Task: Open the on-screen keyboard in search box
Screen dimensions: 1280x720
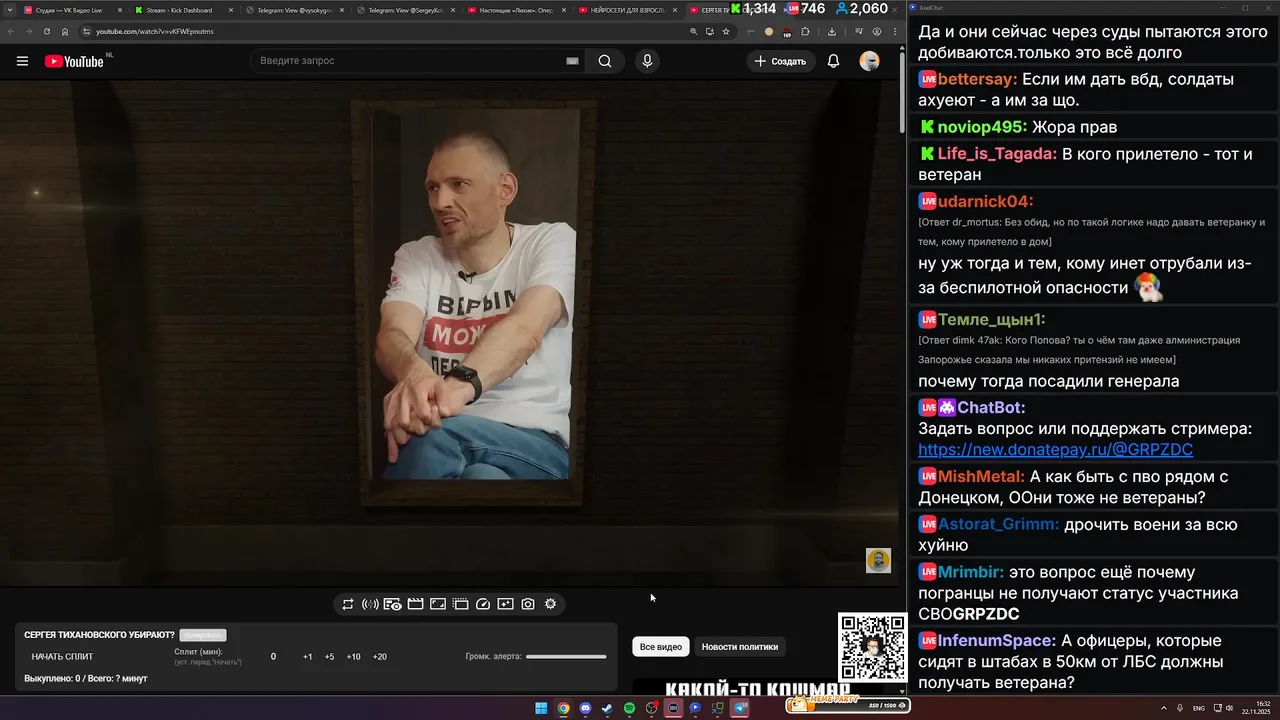Action: [572, 61]
